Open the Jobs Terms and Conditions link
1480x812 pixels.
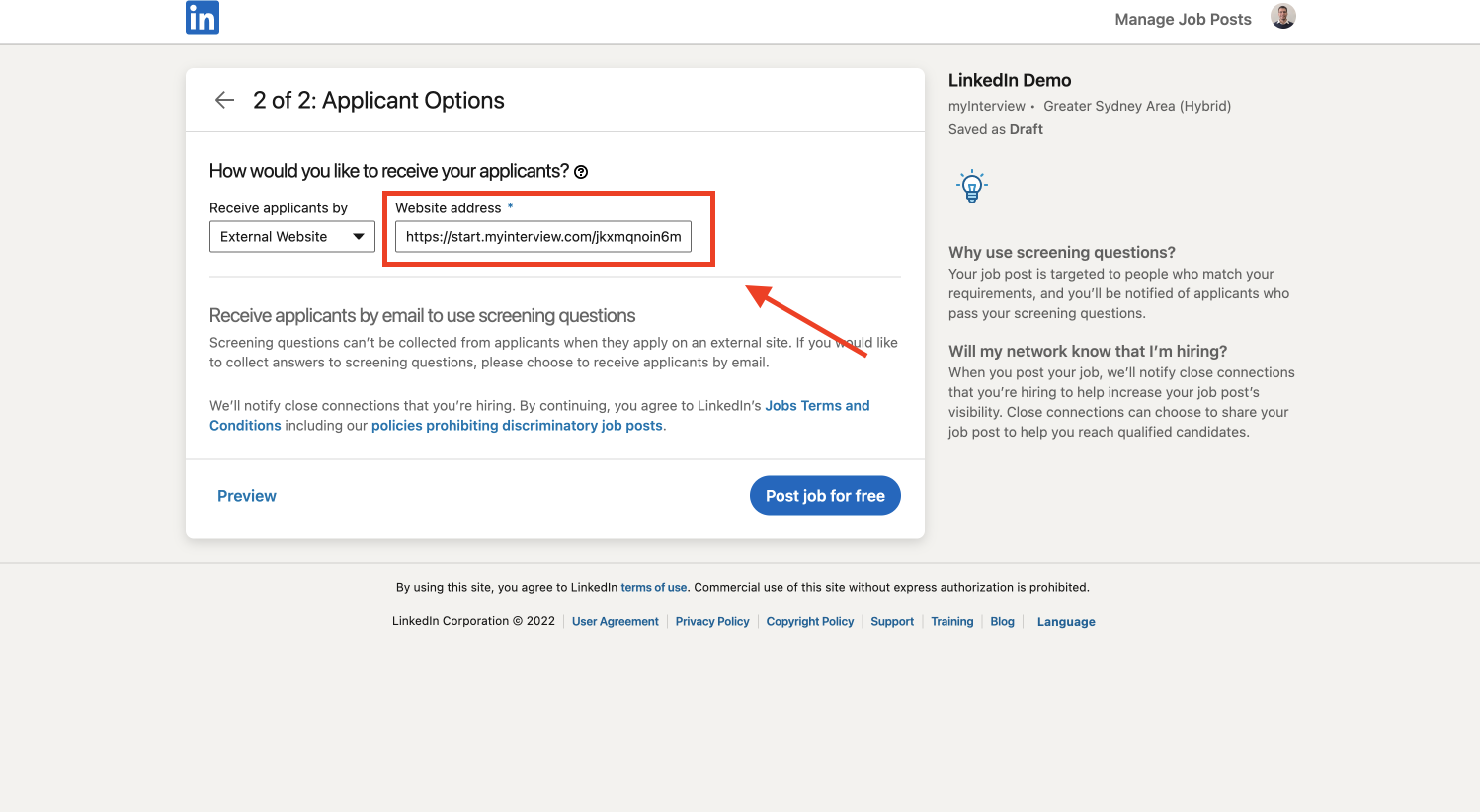coord(816,406)
